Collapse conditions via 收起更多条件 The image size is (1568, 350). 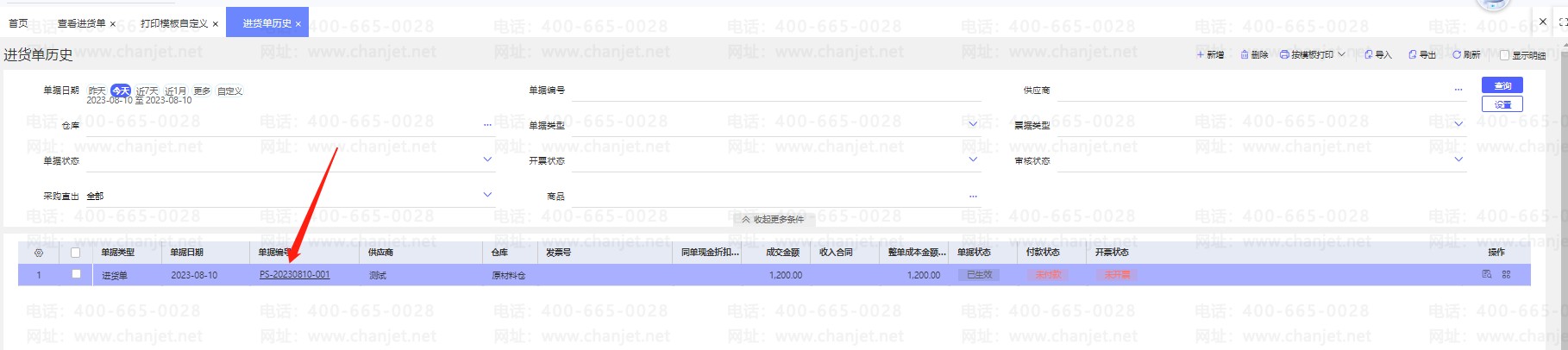pos(773,220)
